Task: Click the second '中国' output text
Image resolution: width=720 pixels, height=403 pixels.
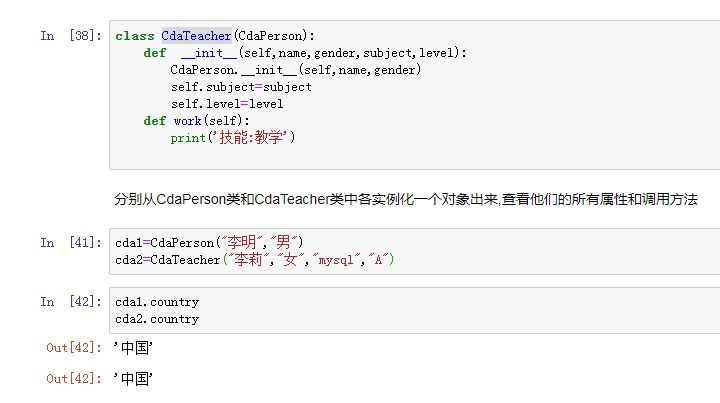Action: 133,379
